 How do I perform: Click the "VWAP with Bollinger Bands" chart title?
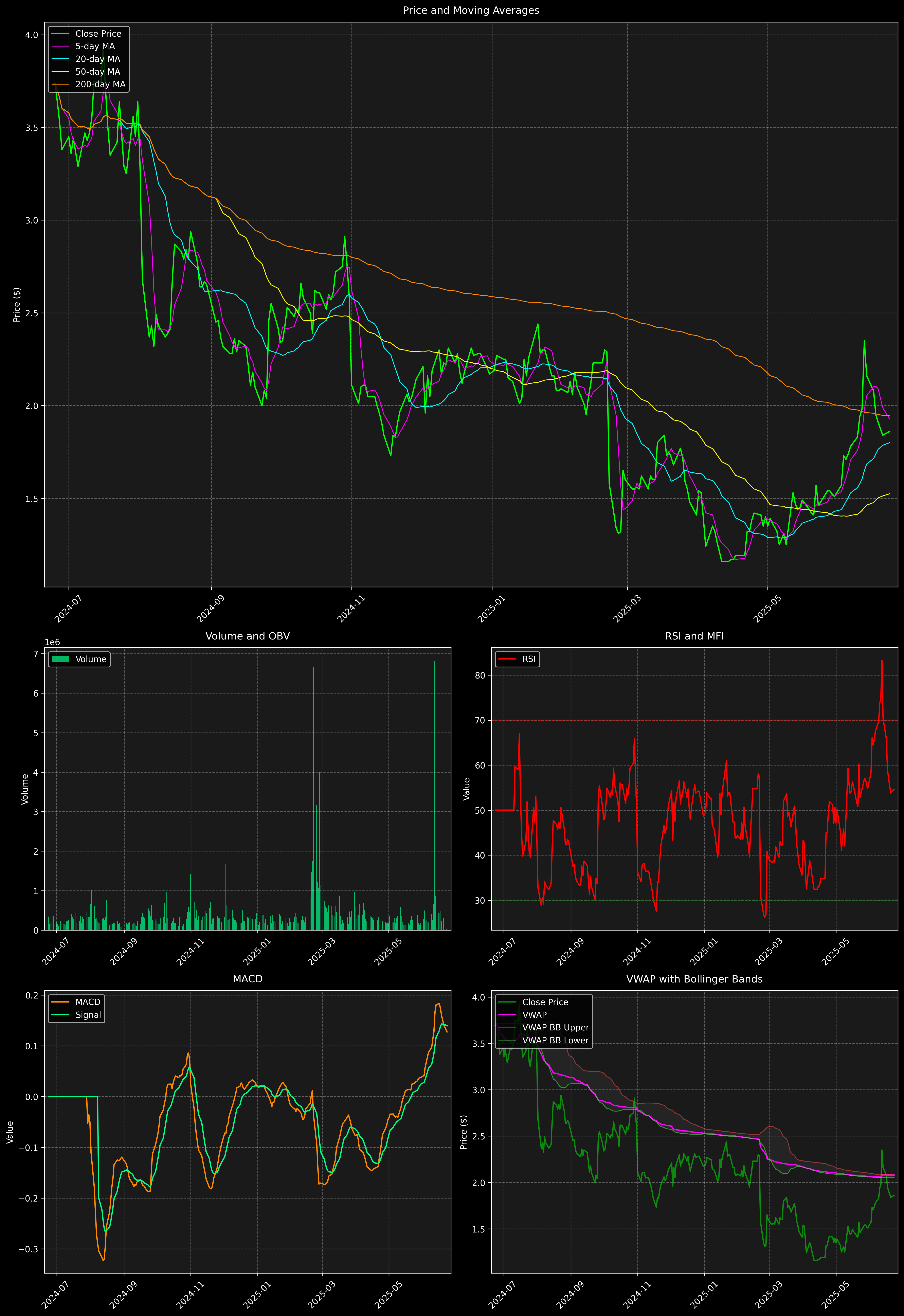[694, 979]
